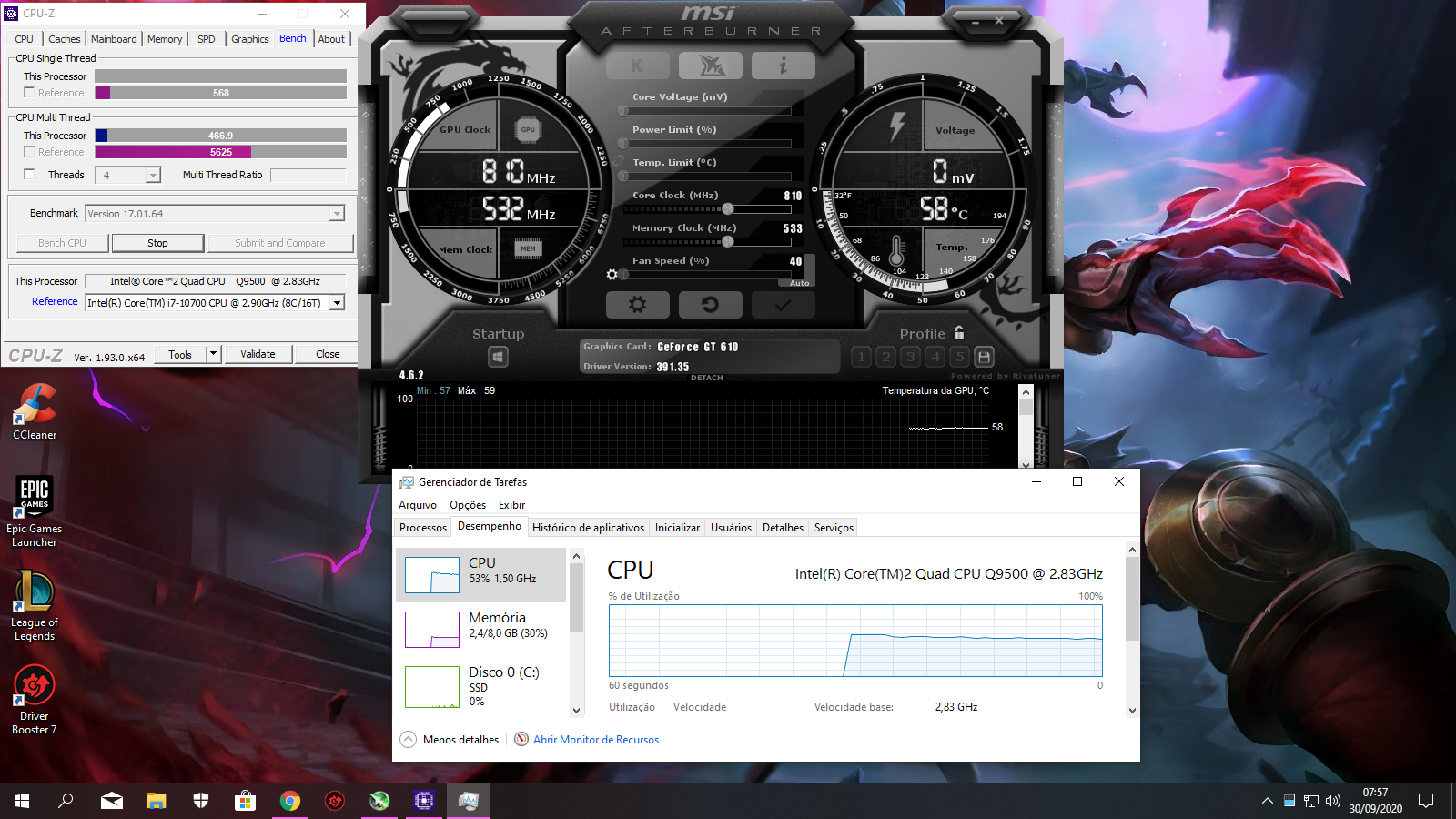Open Microsoft Store from taskbar
The image size is (1456, 819).
pos(245,801)
